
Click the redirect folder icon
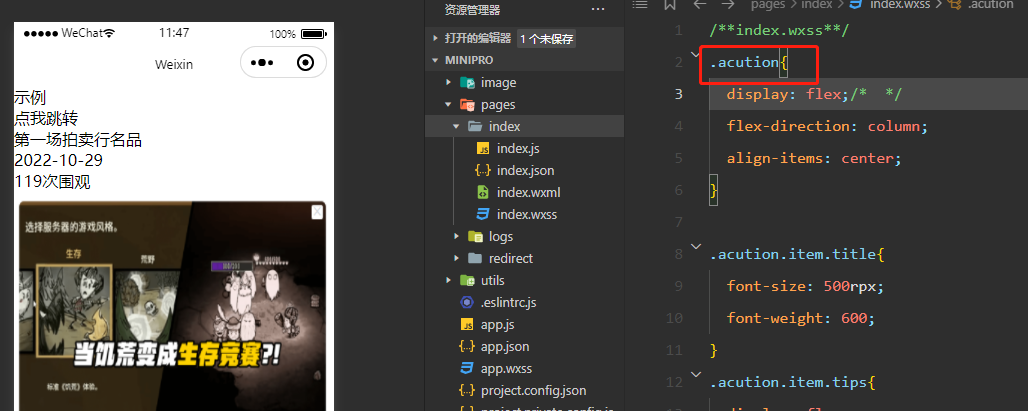[475, 258]
